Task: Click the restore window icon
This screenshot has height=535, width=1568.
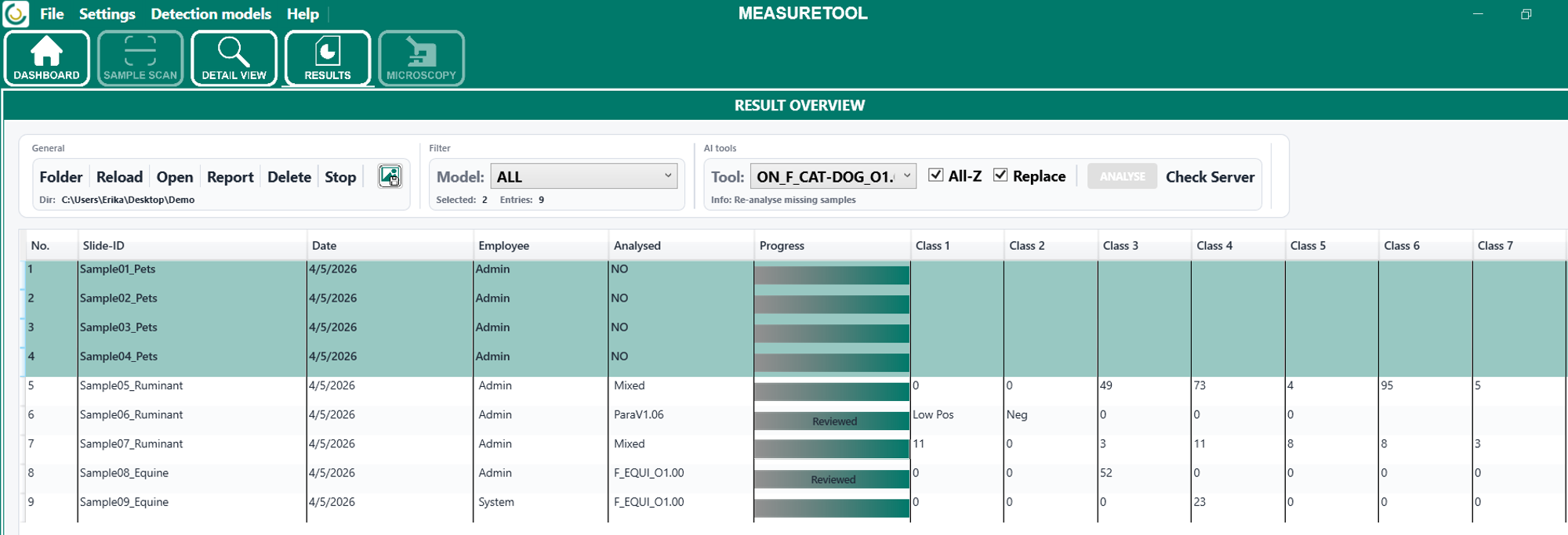Action: point(1526,14)
